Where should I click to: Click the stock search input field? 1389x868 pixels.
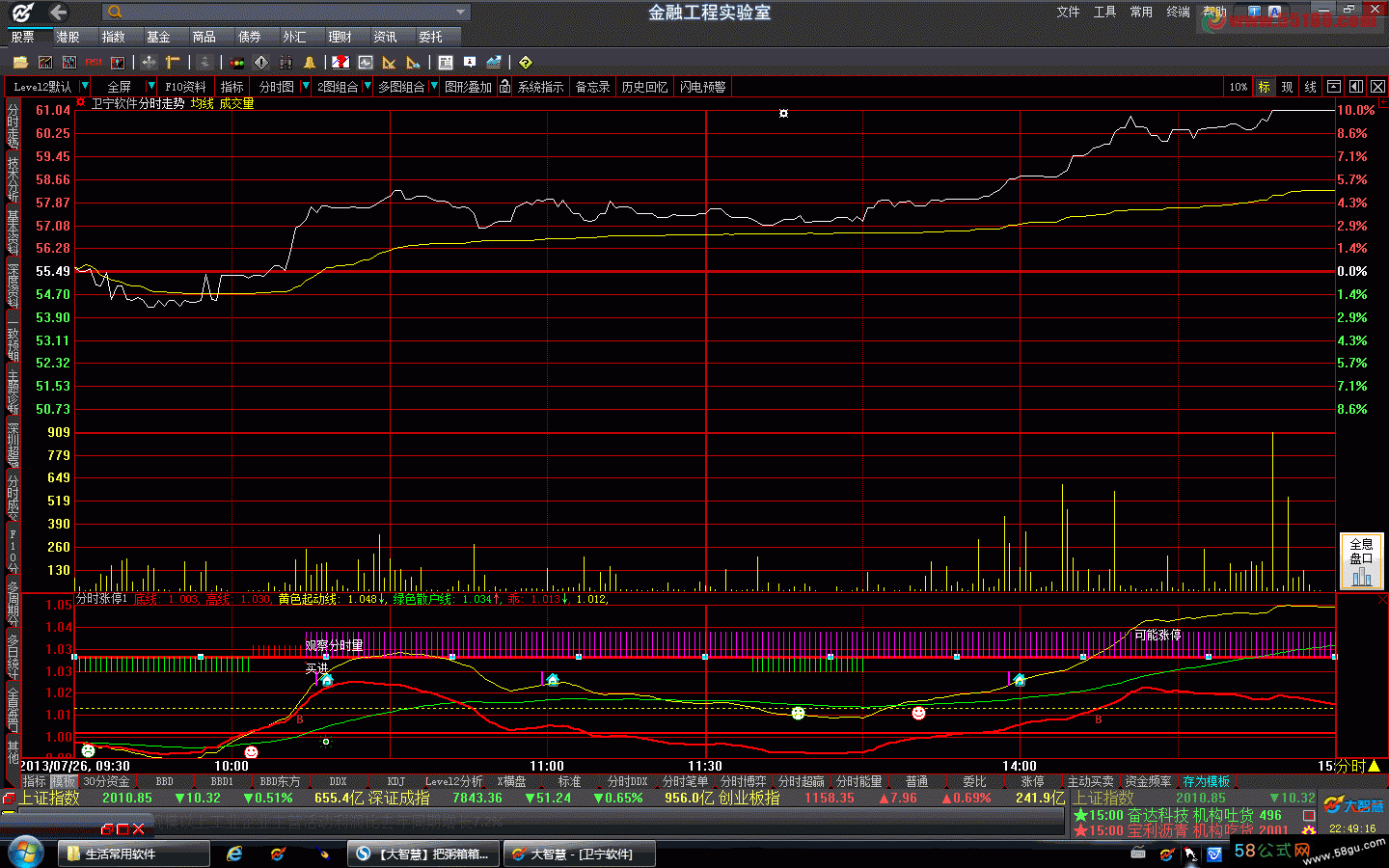point(286,13)
